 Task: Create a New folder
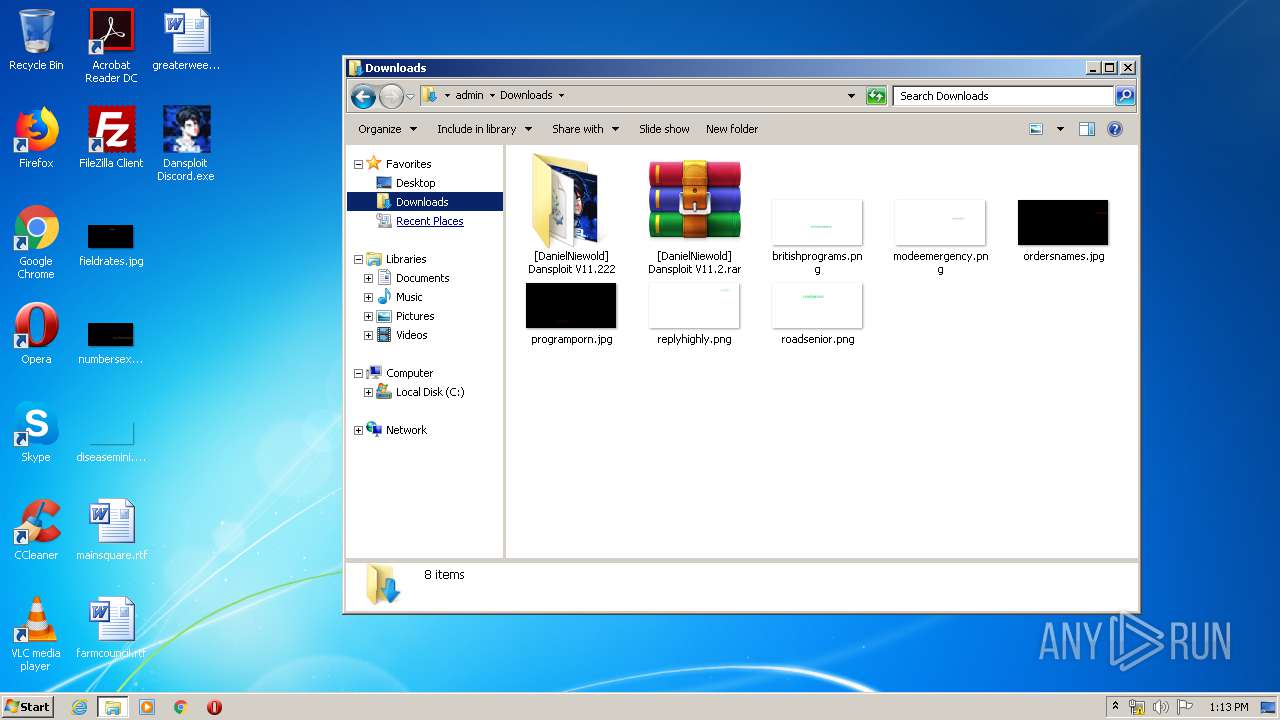click(x=732, y=129)
